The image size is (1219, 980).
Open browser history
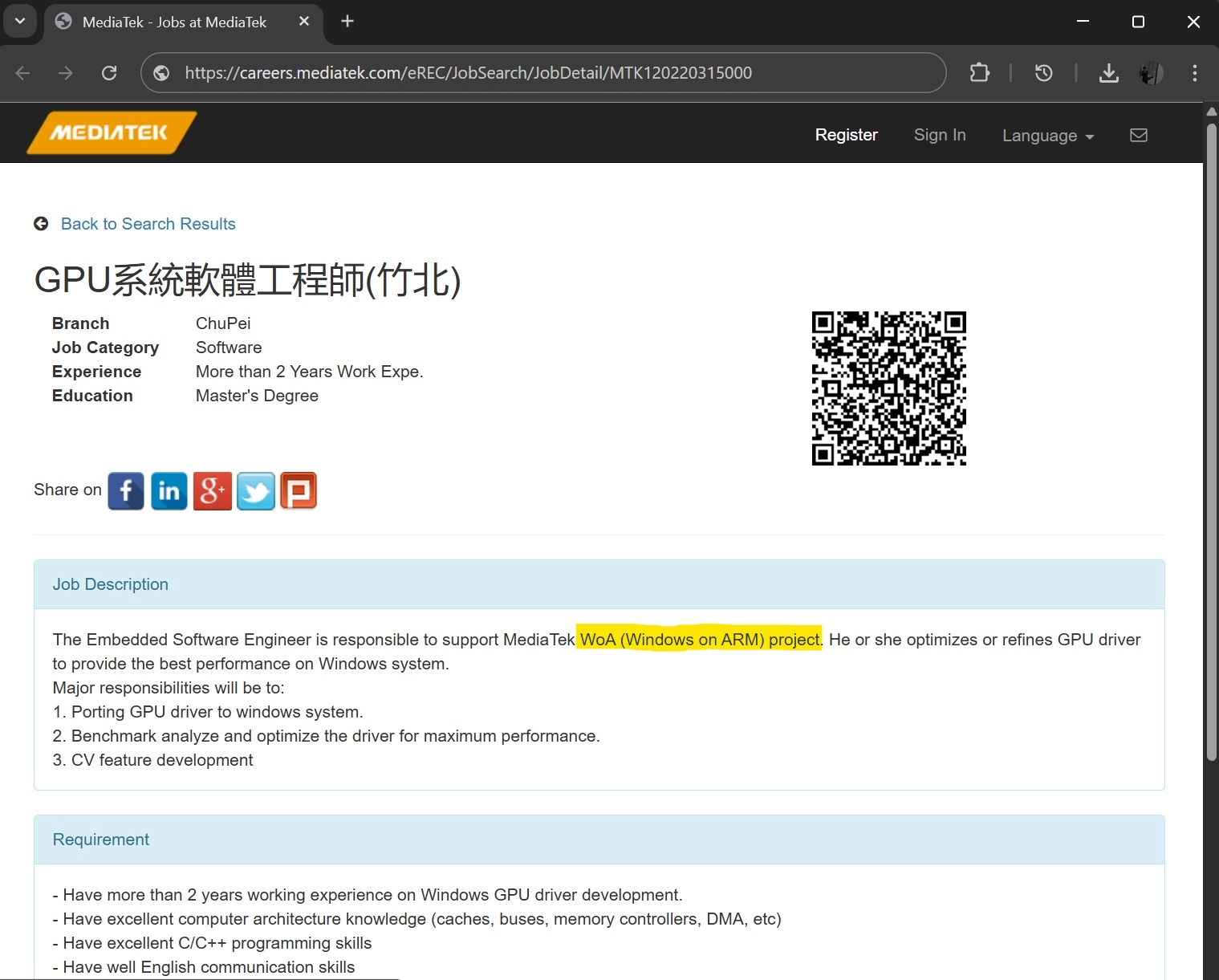(x=1043, y=73)
